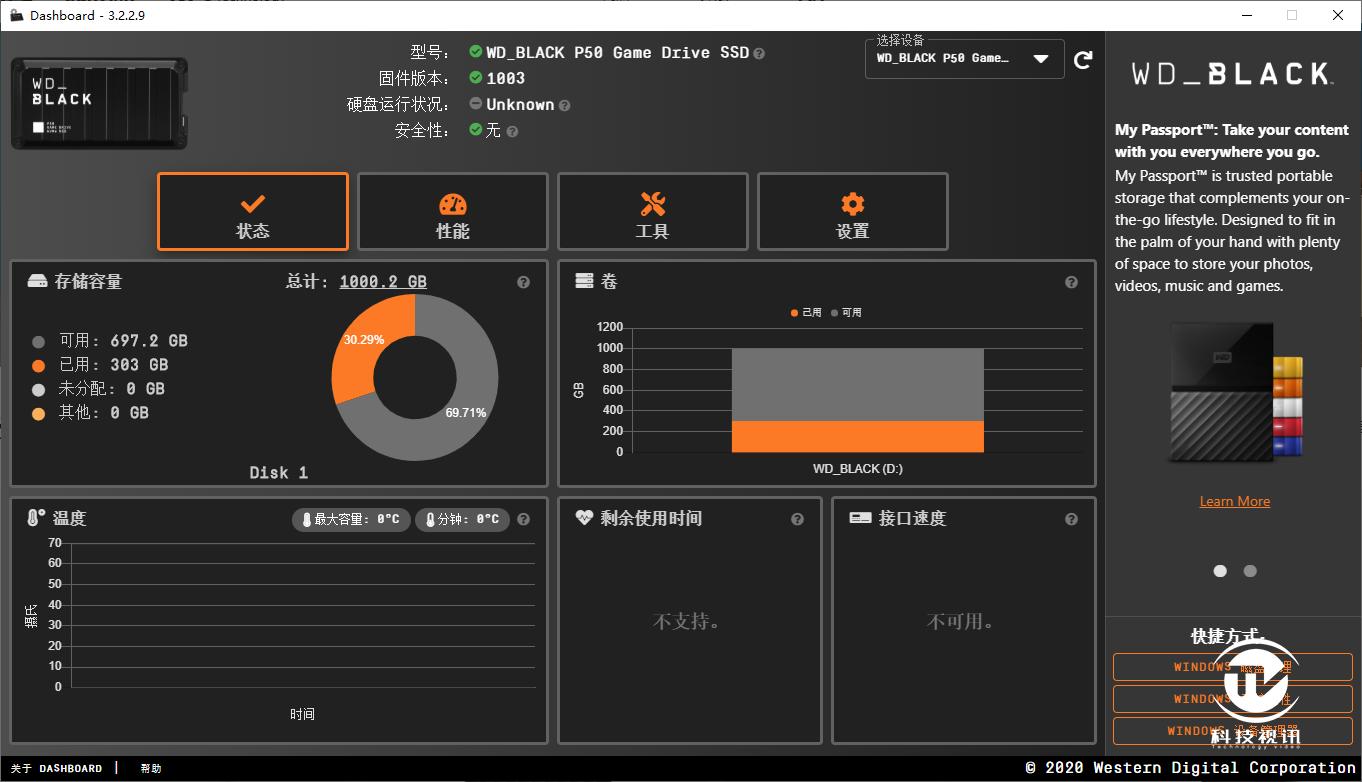Viewport: 1362px width, 782px height.
Task: Switch to the 状态 tab
Action: (252, 211)
